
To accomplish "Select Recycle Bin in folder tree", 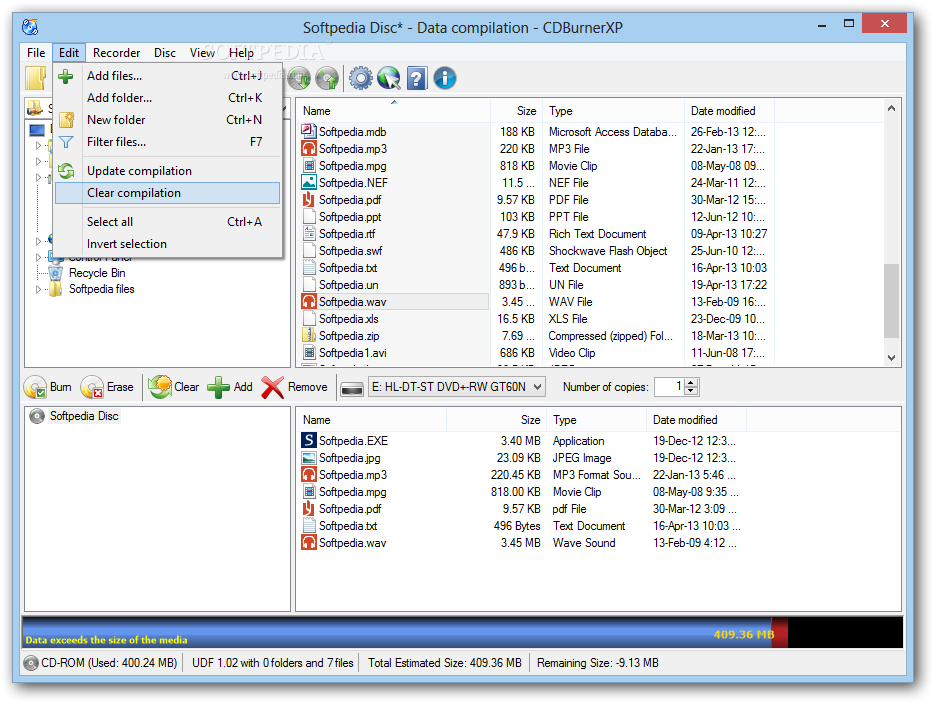I will 97,273.
